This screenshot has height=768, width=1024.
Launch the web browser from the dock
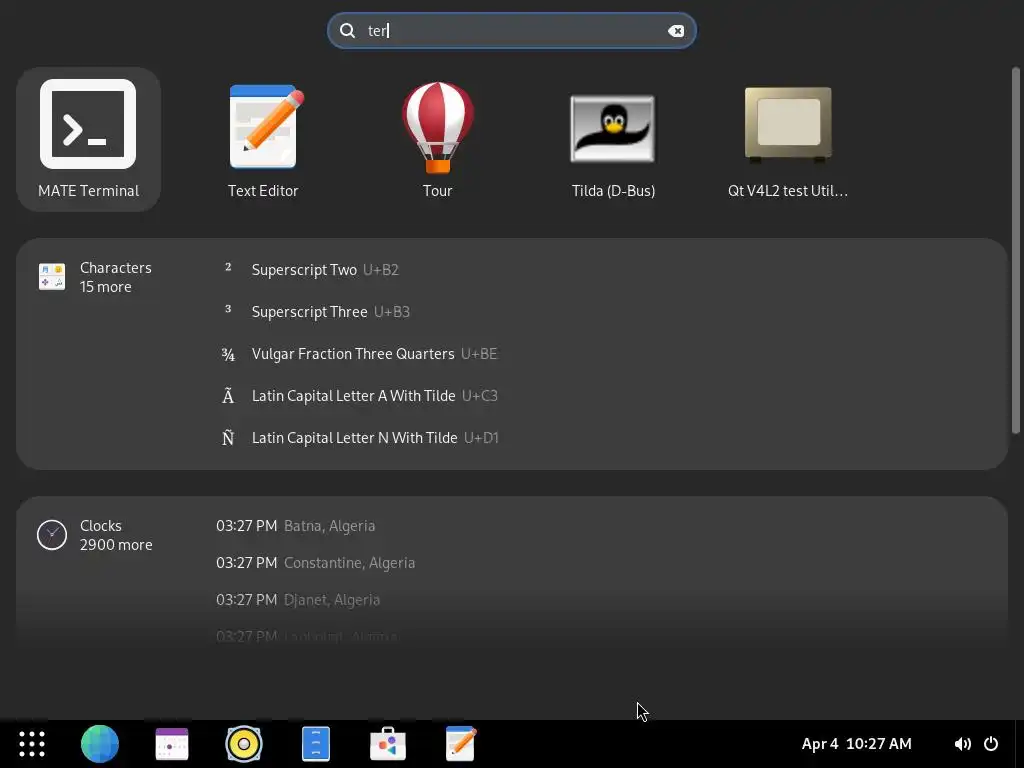click(x=100, y=744)
